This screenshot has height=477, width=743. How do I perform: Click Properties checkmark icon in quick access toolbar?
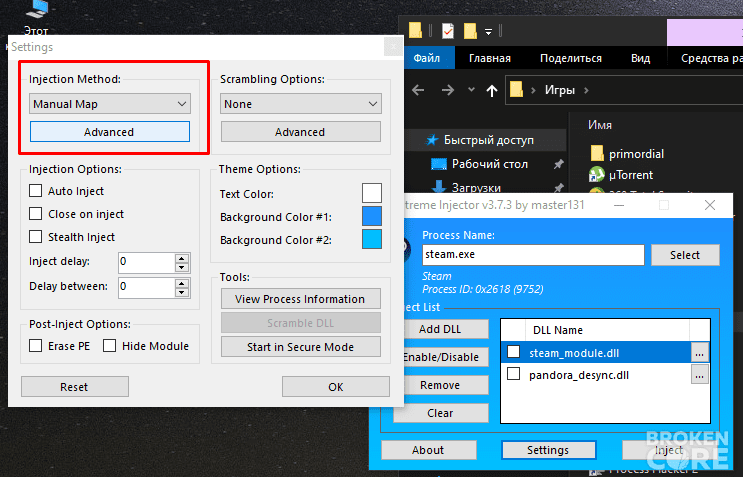pyautogui.click(x=448, y=31)
